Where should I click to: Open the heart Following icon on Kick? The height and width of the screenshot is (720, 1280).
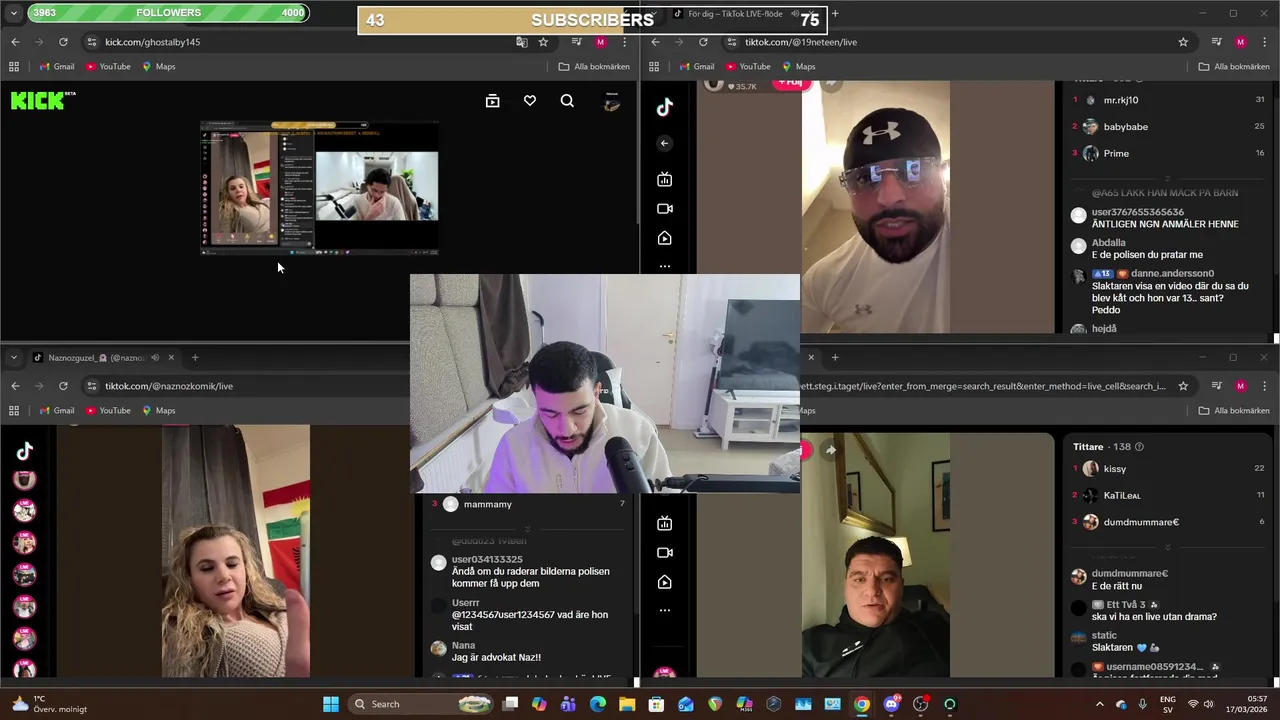point(530,101)
